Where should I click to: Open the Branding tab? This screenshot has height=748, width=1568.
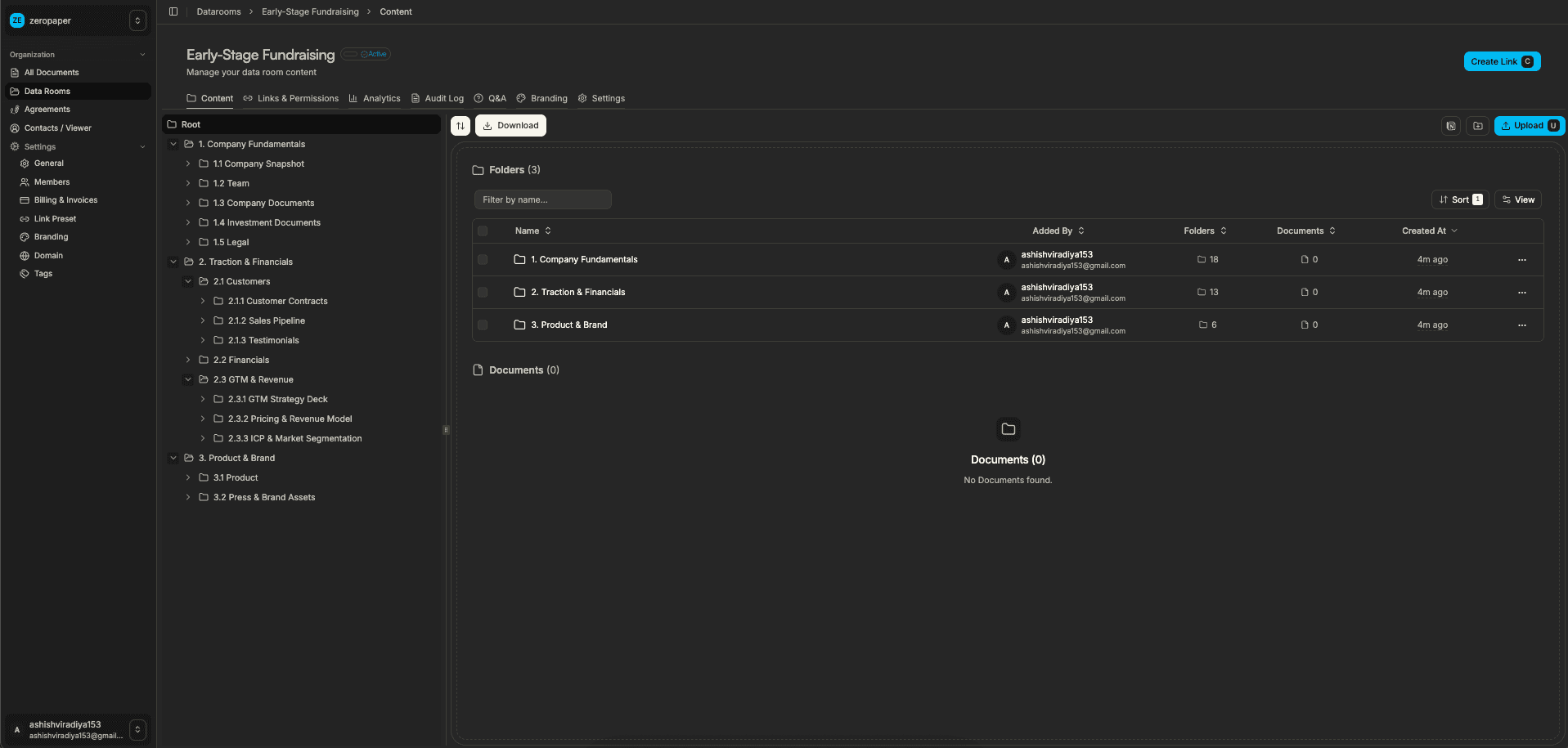[541, 98]
